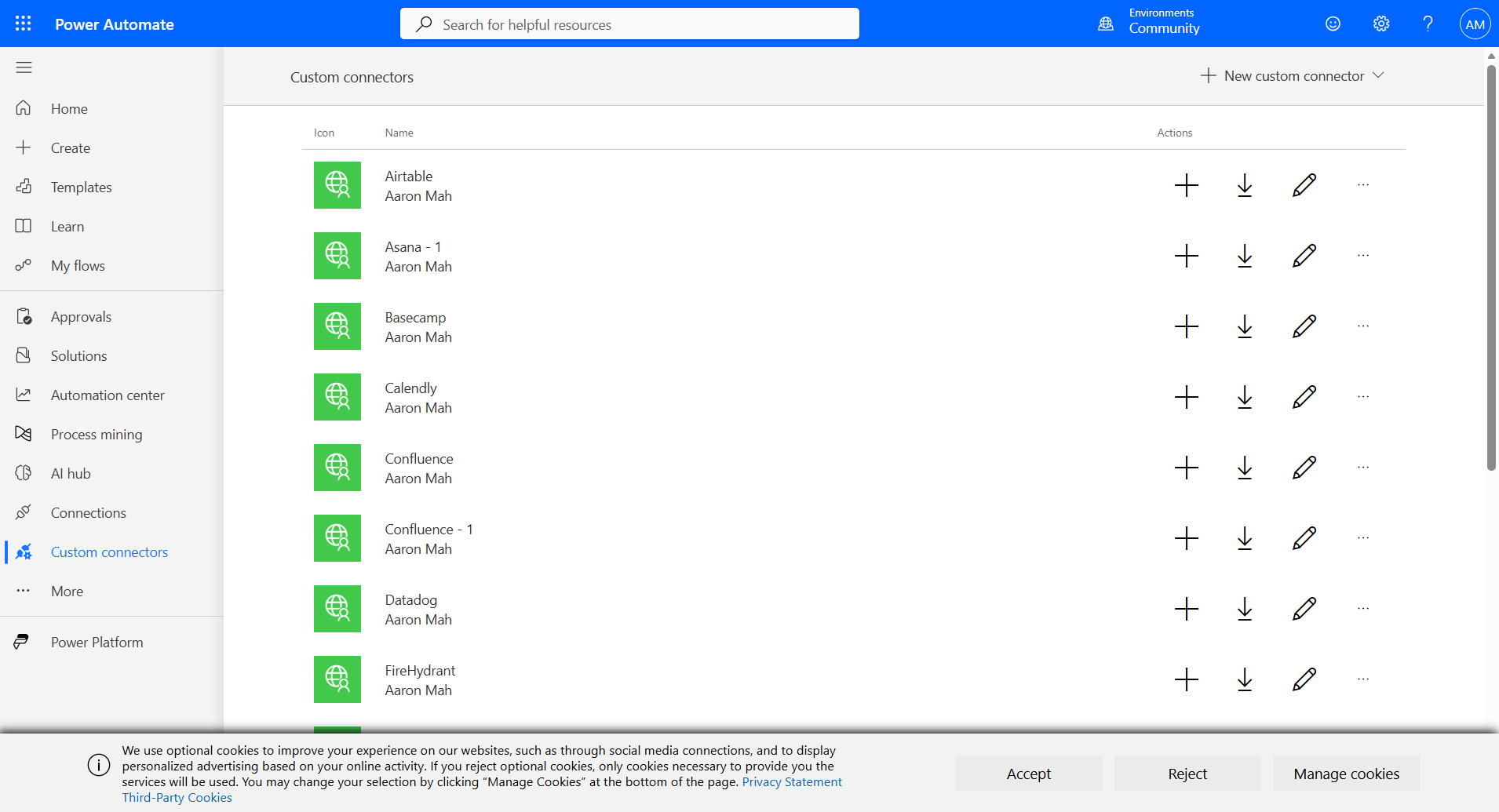1499x812 pixels.
Task: Edit the Asana - 1 connector
Action: point(1304,256)
